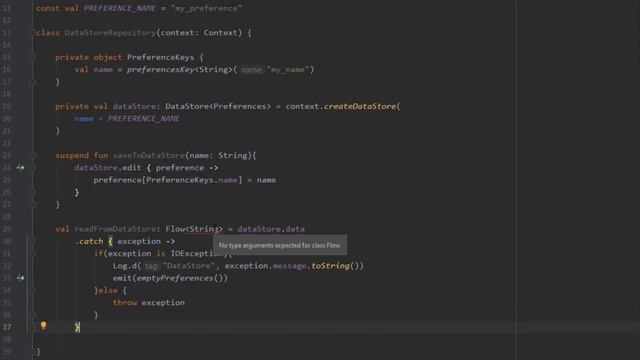Image resolution: width=640 pixels, height=360 pixels.
Task: Click the class name 'DataStoreRepository'
Action: tap(110, 33)
